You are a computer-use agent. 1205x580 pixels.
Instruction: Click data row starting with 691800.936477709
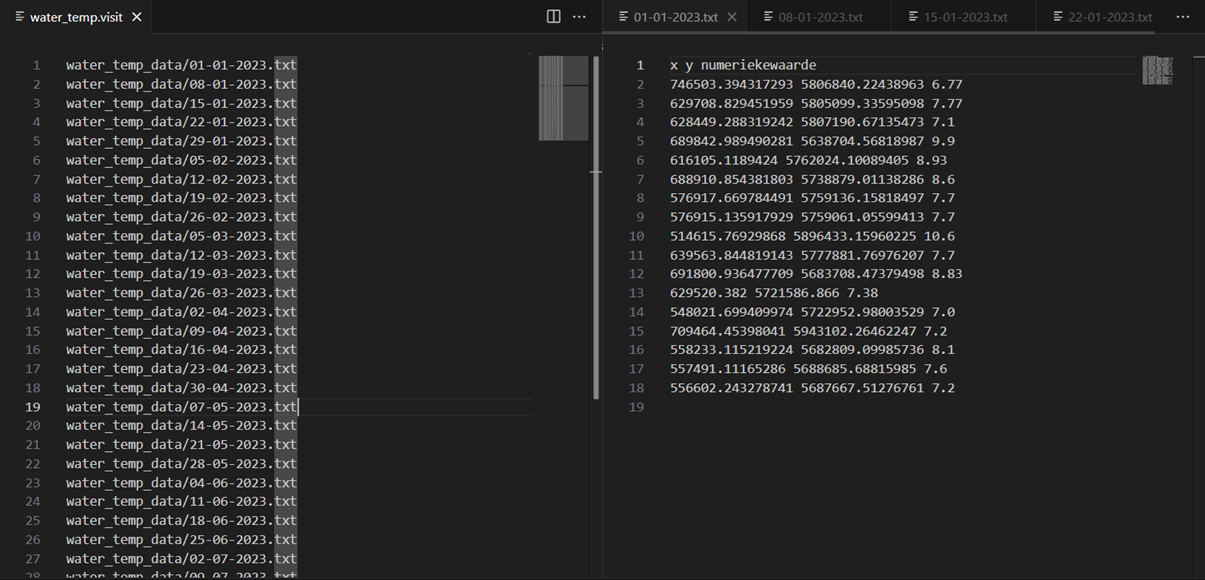click(816, 274)
